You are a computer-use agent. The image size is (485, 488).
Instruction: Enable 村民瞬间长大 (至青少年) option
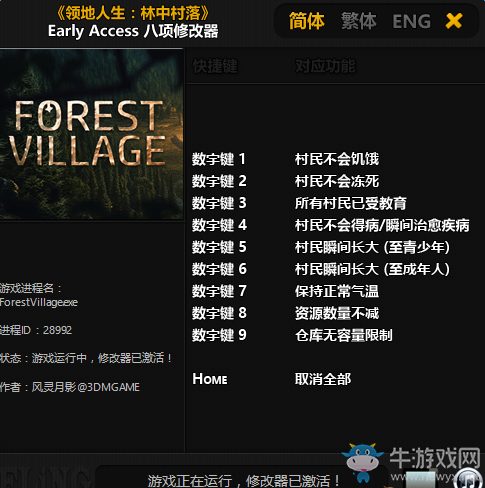click(x=372, y=247)
